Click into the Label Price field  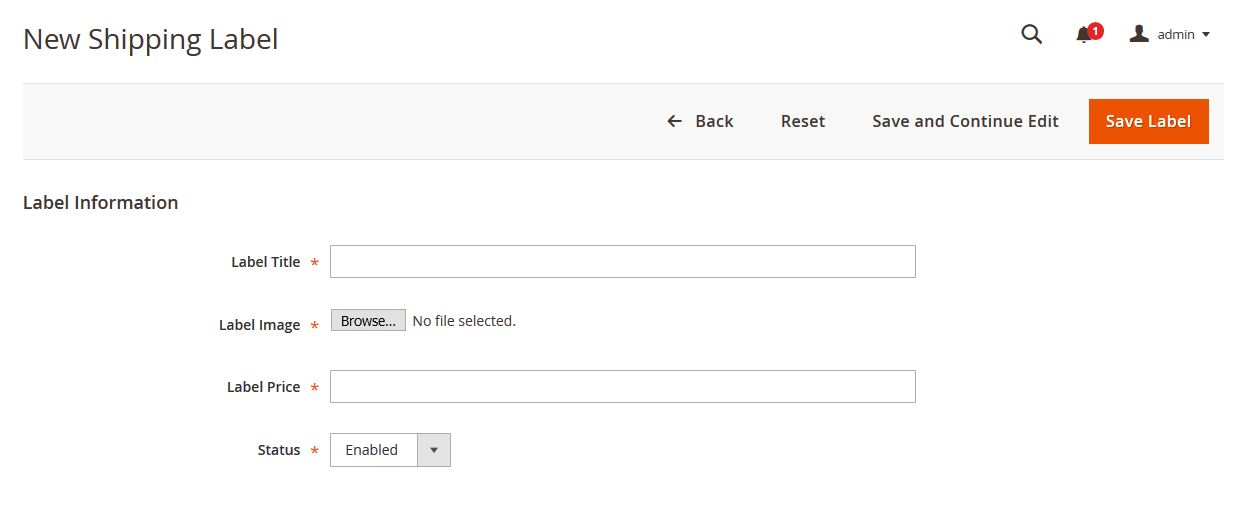[x=622, y=387]
